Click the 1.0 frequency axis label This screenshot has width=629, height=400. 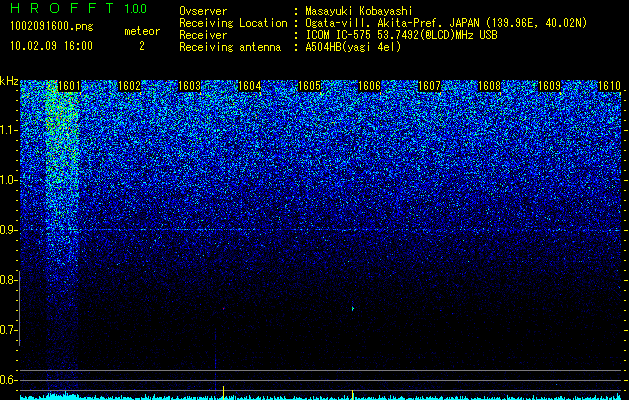[8, 180]
